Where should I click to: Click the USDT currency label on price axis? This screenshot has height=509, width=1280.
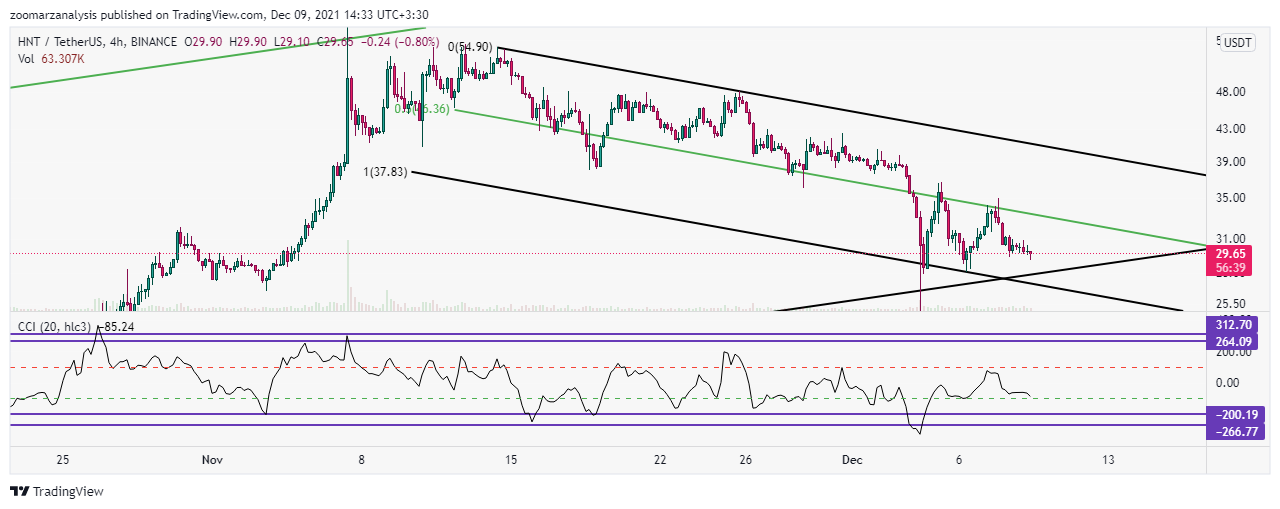(1238, 43)
